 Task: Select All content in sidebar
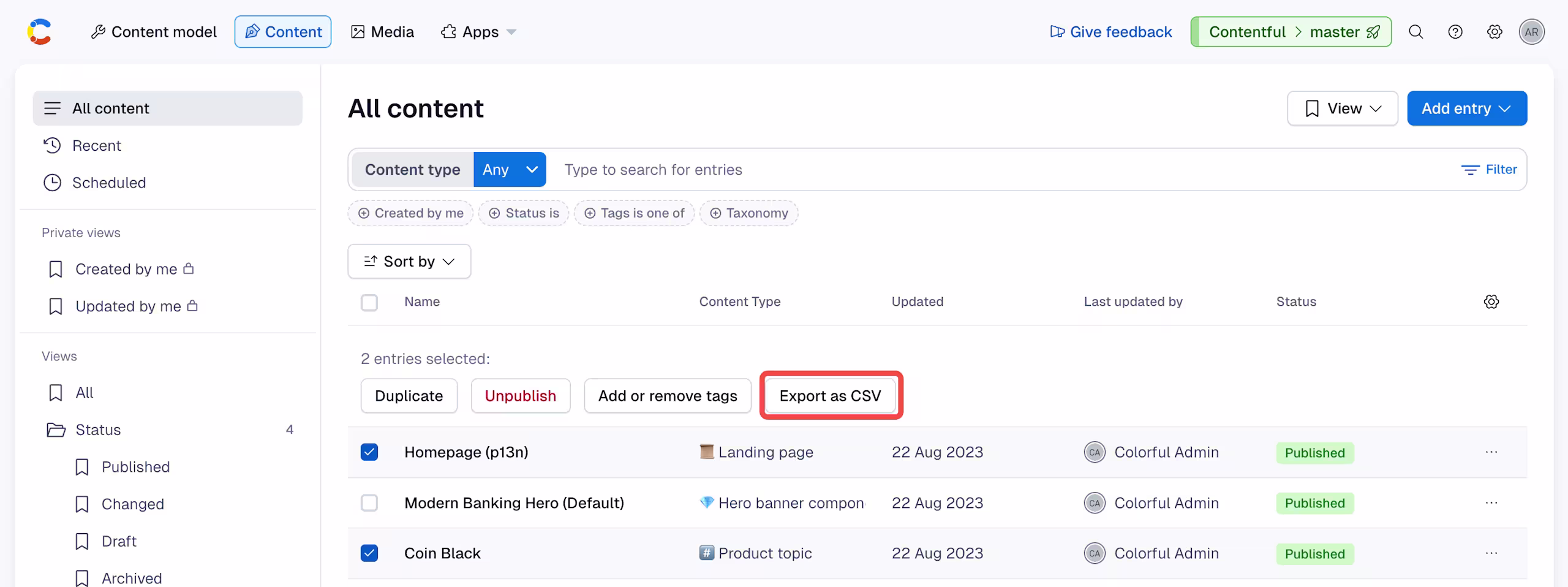[167, 108]
